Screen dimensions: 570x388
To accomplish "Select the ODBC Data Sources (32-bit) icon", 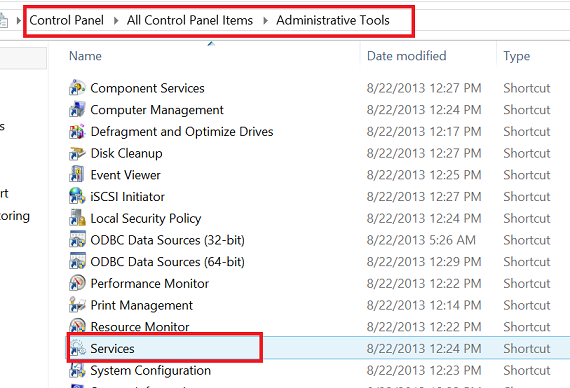I will 77,240.
